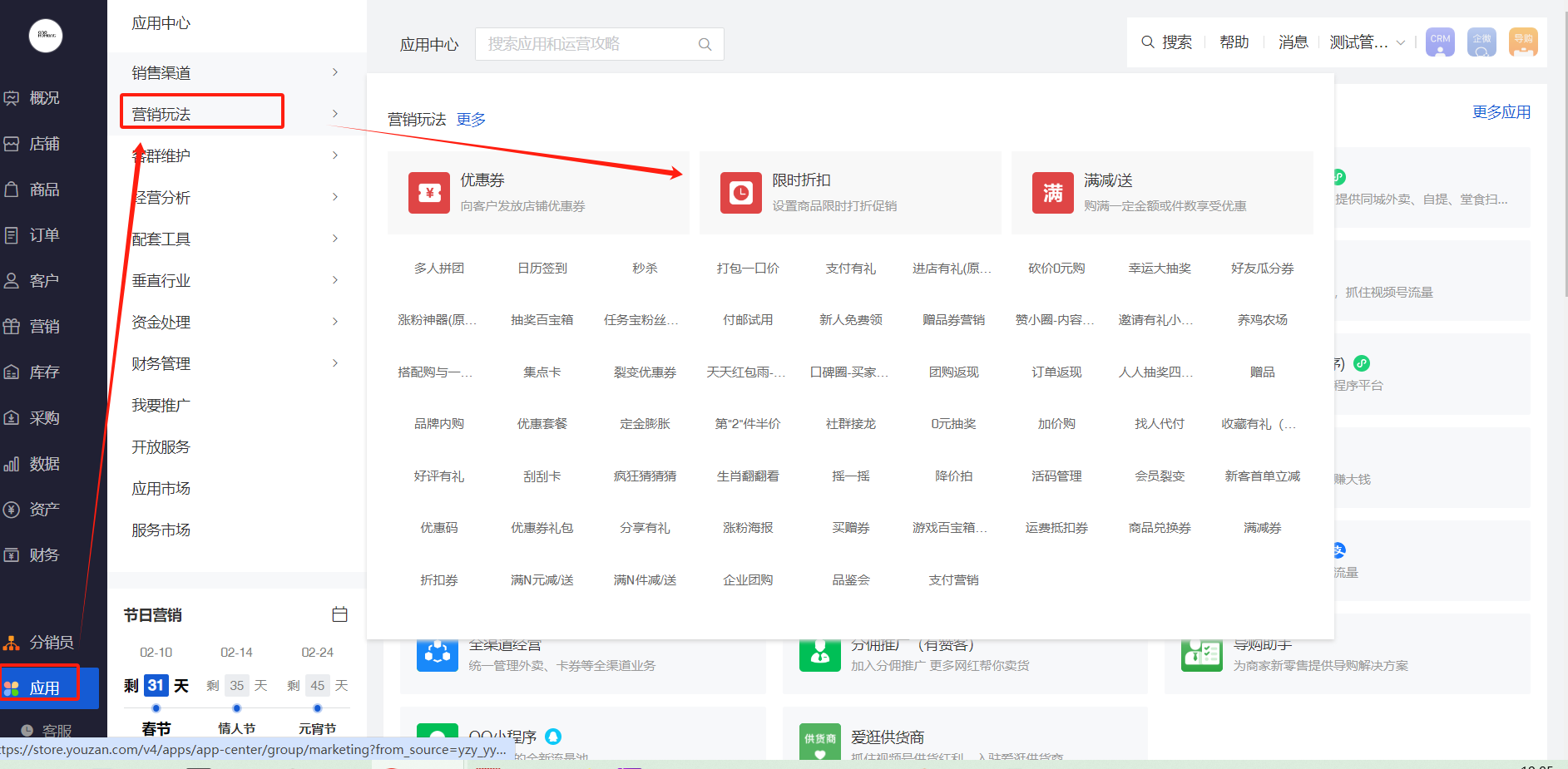This screenshot has width=1568, height=769.
Task: Click the magnifier icon in search box
Action: pyautogui.click(x=705, y=45)
